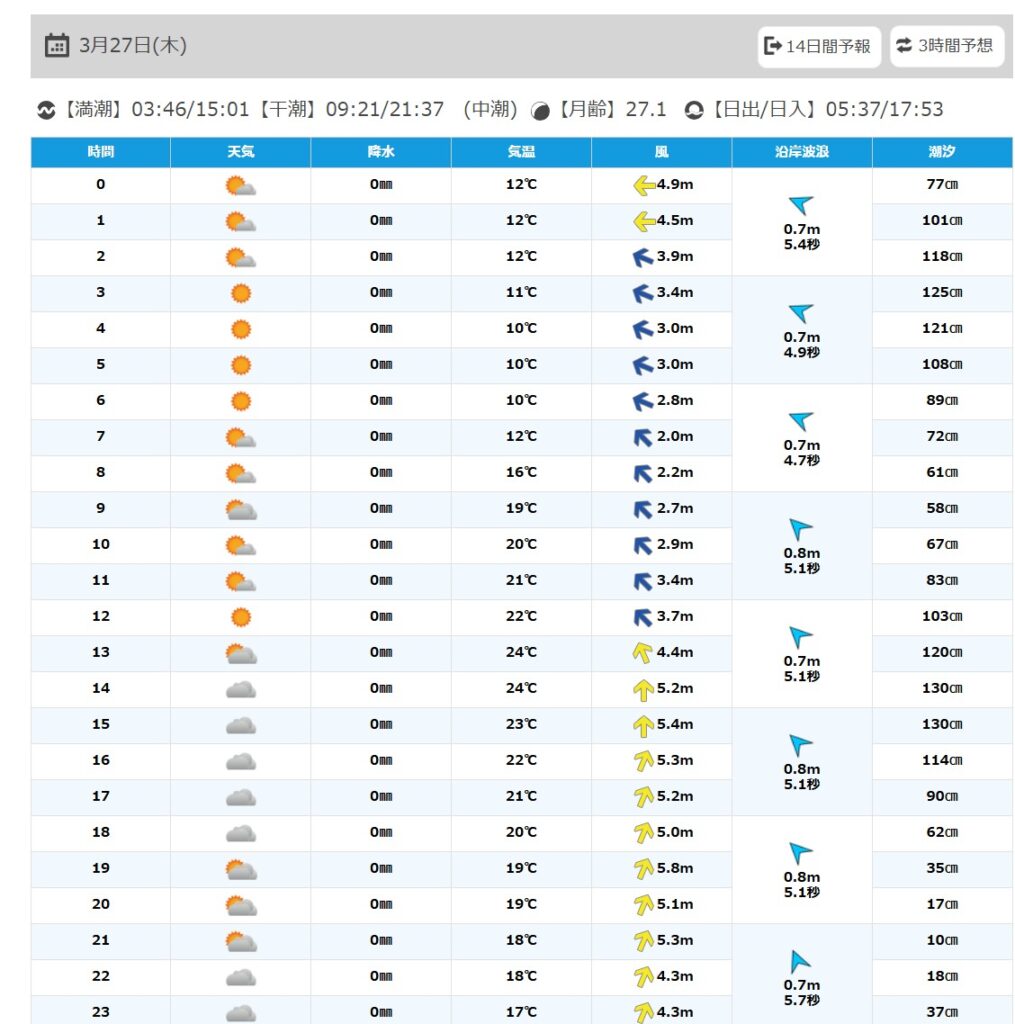1015x1024 pixels.
Task: Click the sunny icon in hour 6 row
Action: [241, 401]
